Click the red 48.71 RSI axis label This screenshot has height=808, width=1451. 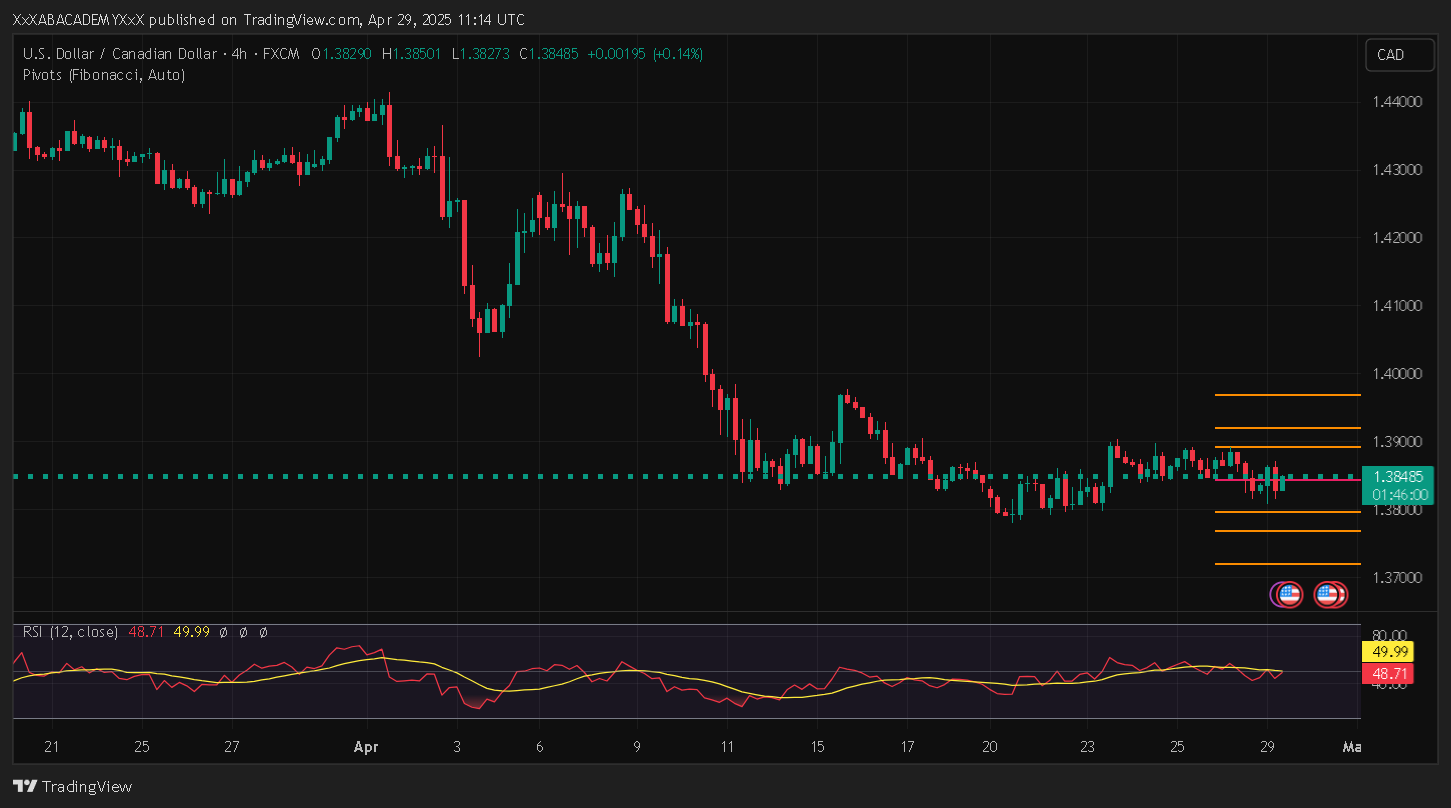pyautogui.click(x=1385, y=673)
